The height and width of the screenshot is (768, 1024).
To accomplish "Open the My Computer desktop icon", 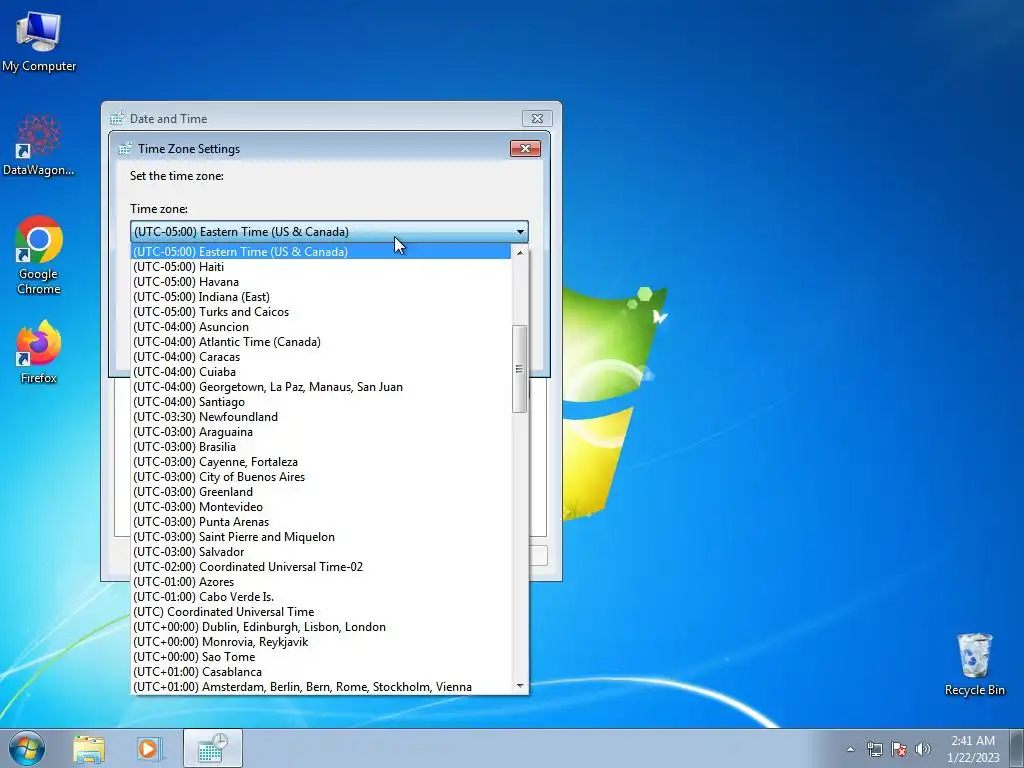I will [x=39, y=41].
